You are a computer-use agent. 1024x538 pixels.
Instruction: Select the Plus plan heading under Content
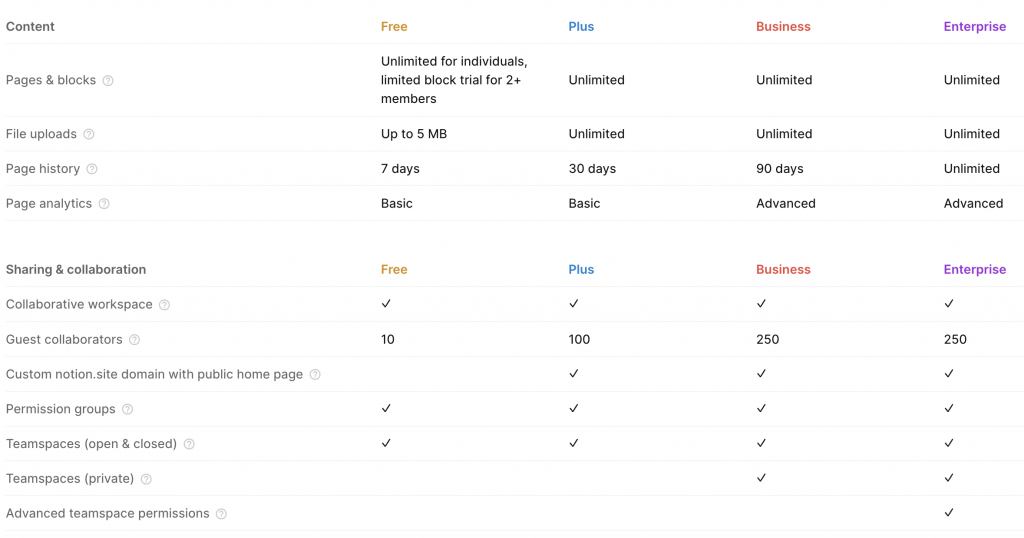(x=581, y=27)
